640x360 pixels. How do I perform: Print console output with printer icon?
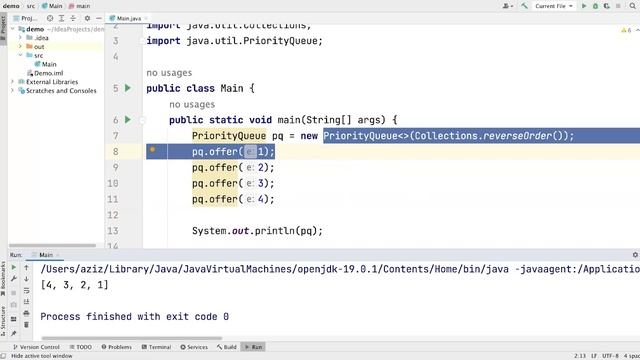27,313
